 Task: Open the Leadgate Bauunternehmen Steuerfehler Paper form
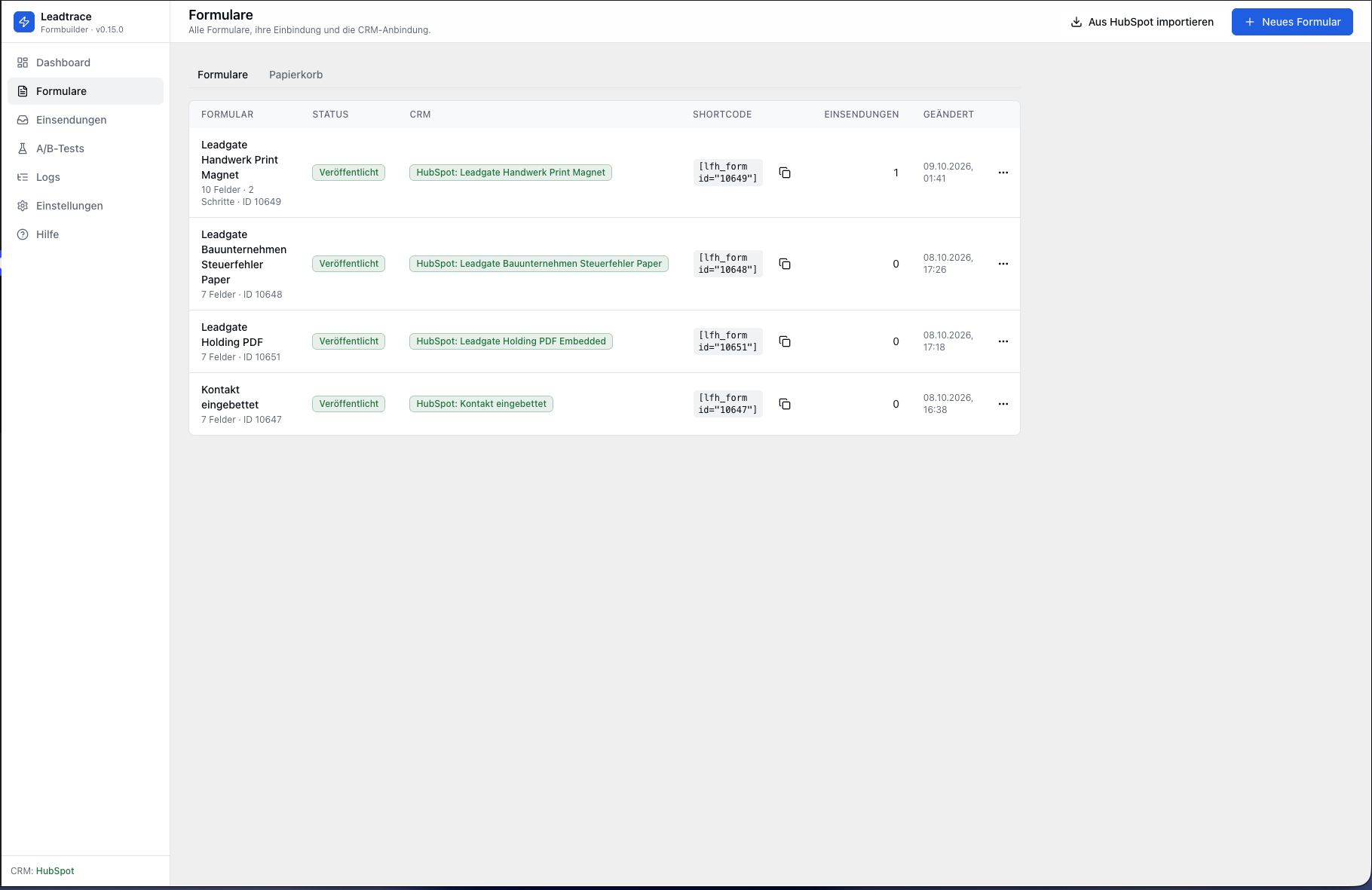click(243, 257)
